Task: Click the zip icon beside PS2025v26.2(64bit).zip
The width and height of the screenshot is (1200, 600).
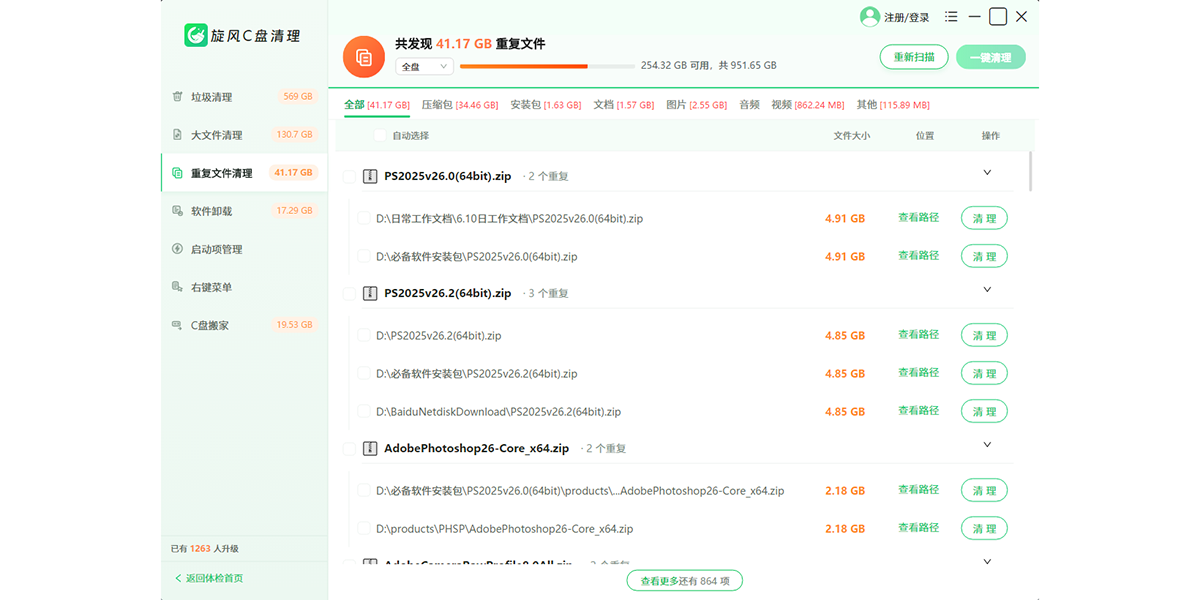Action: [370, 293]
